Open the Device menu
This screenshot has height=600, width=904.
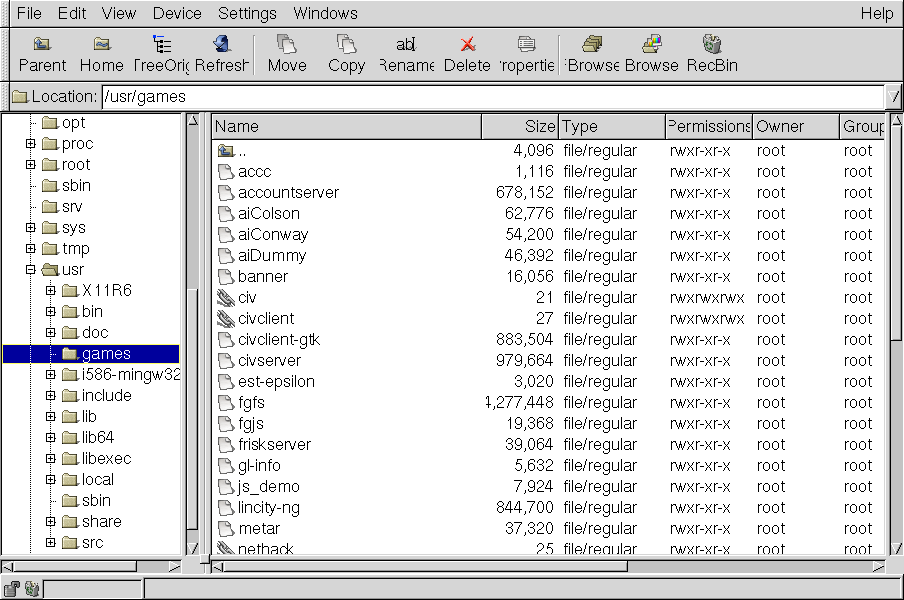pyautogui.click(x=177, y=13)
